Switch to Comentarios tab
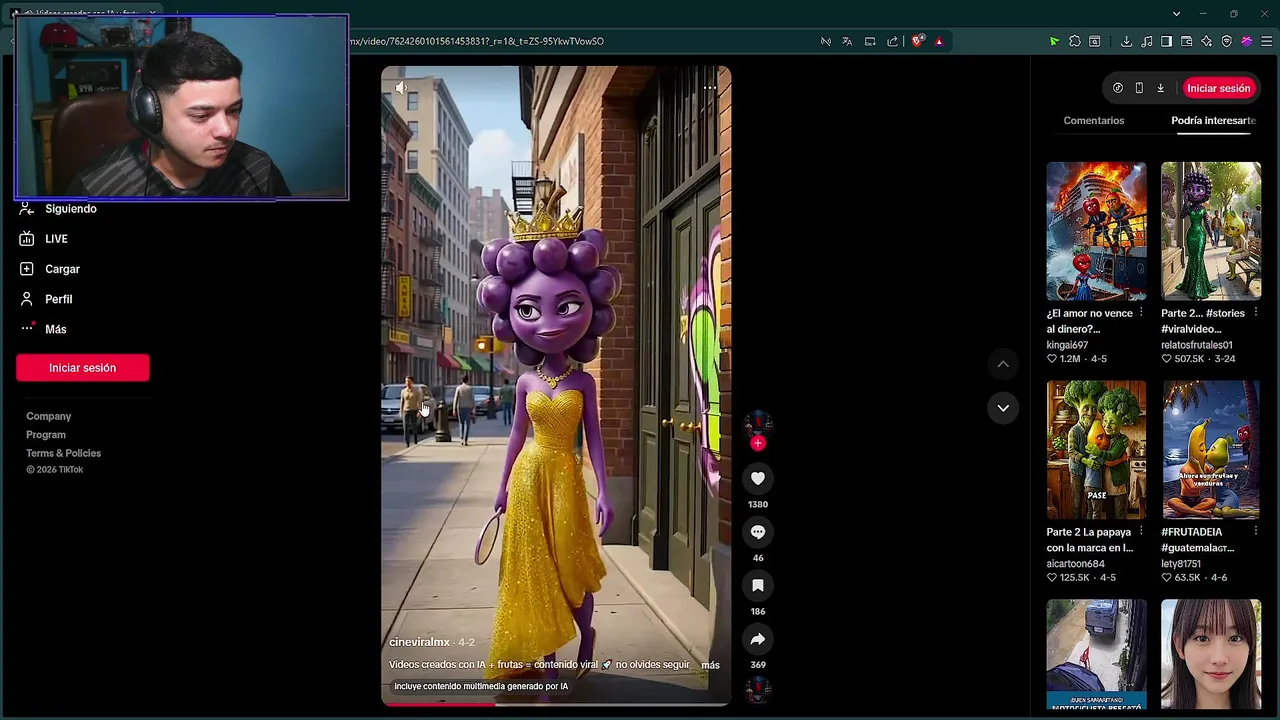The image size is (1280, 720). point(1094,120)
